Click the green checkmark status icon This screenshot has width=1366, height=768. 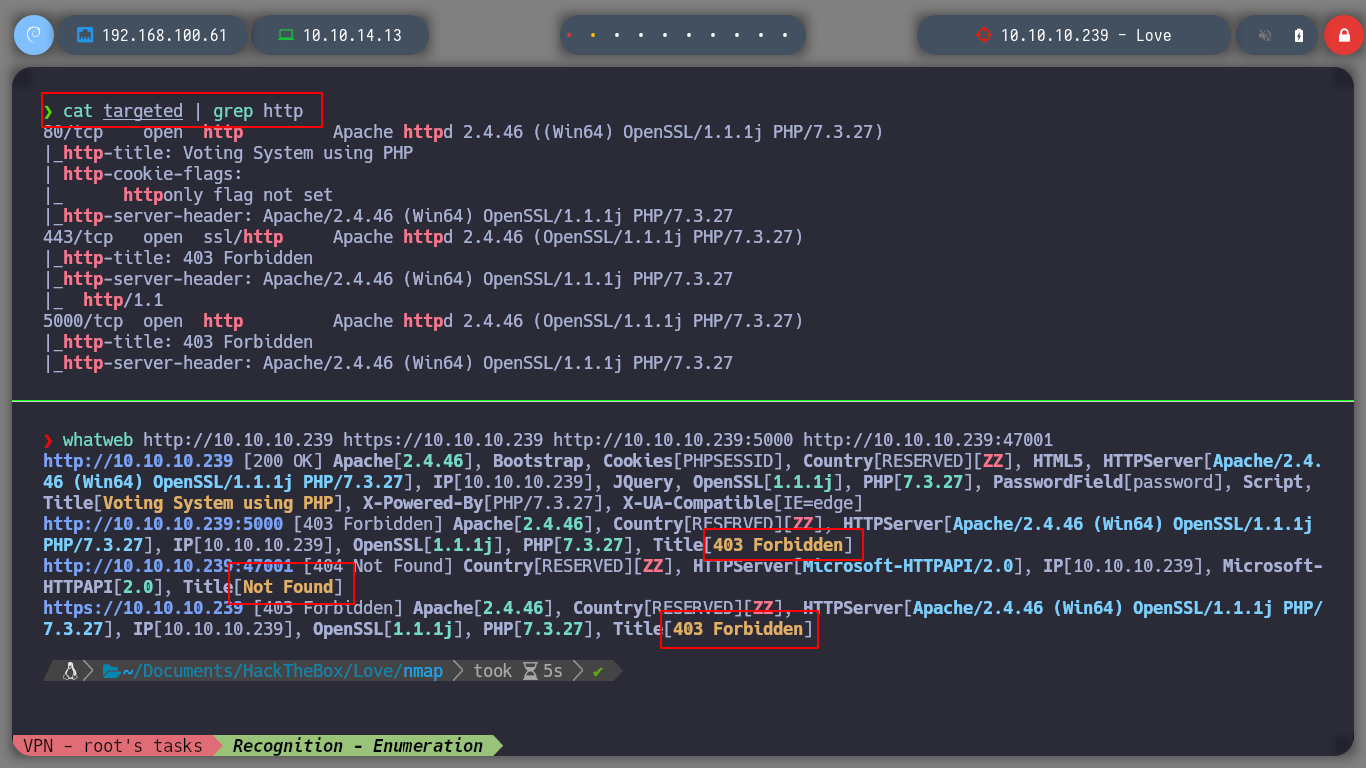click(x=598, y=671)
